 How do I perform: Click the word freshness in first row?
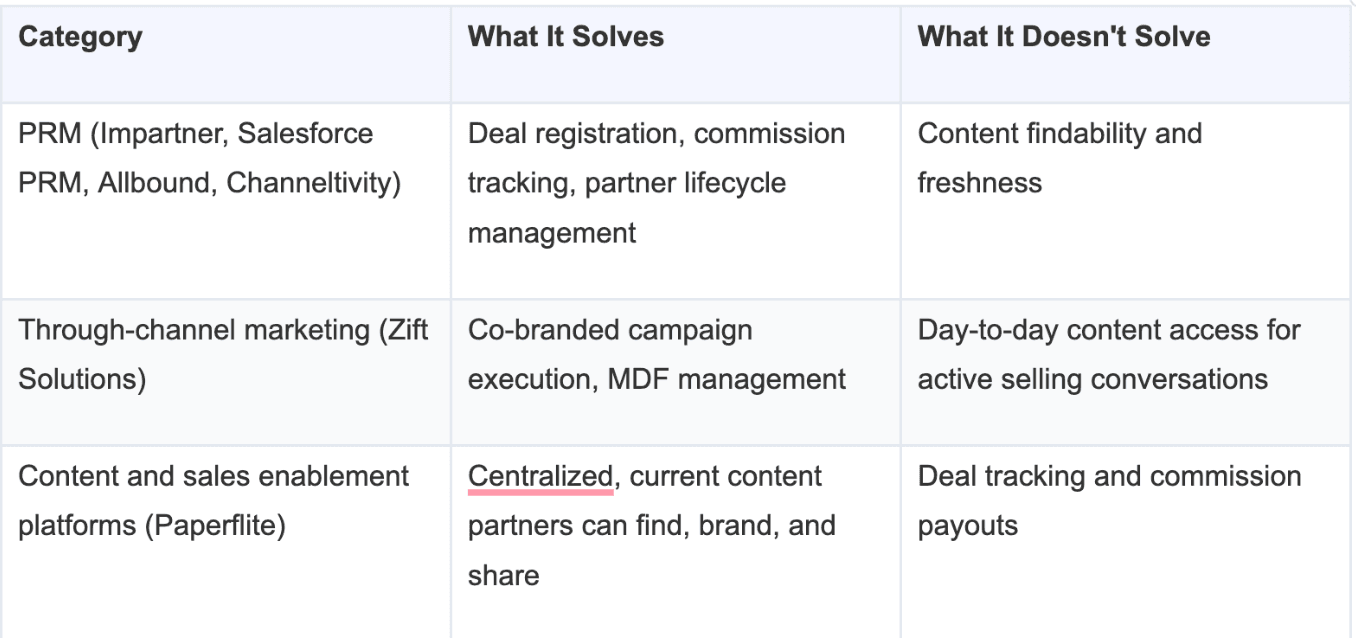979,184
